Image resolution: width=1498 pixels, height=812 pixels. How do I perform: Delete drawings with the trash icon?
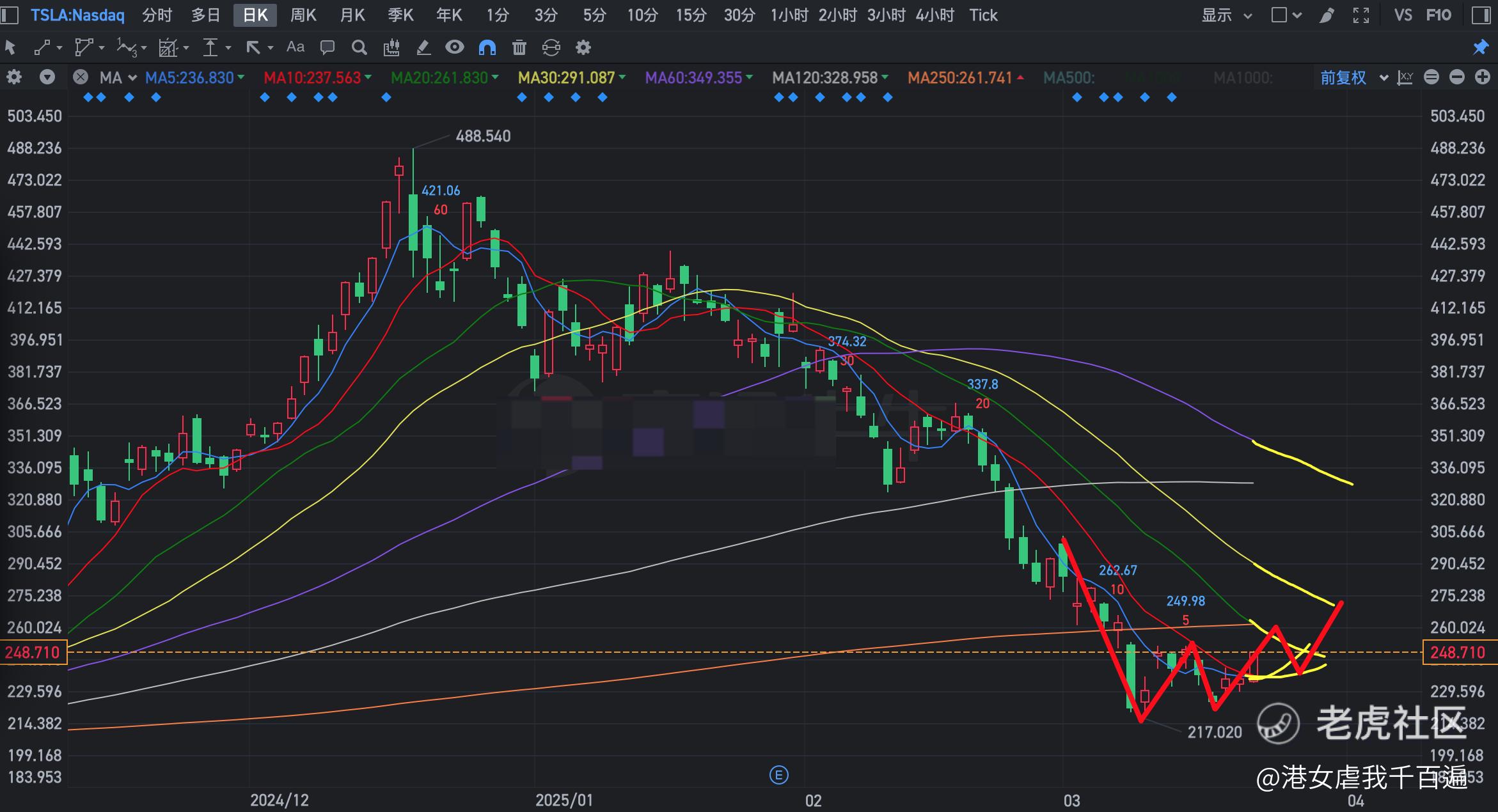519,47
